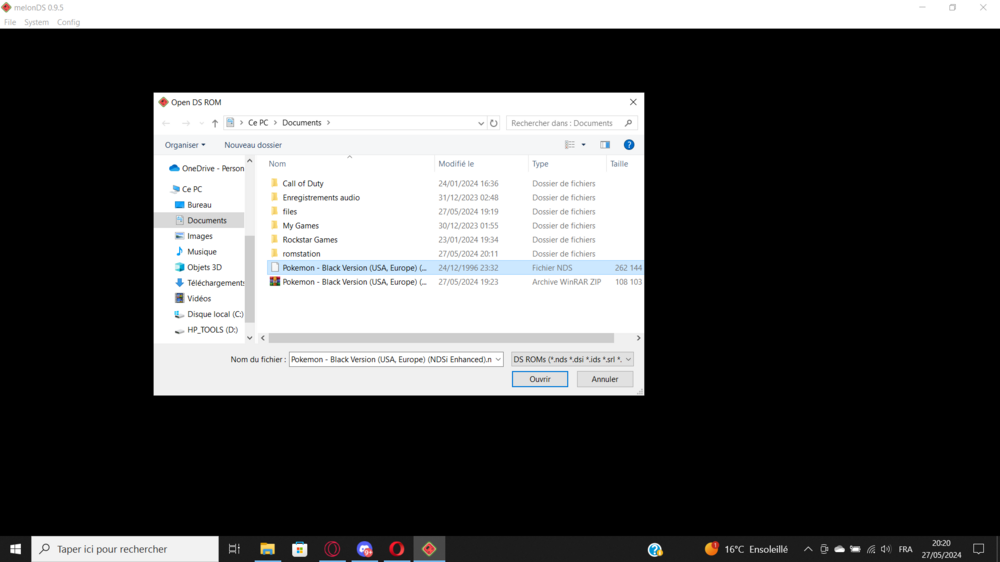Toggle the preview pane icon
The width and height of the screenshot is (1000, 562).
604,145
